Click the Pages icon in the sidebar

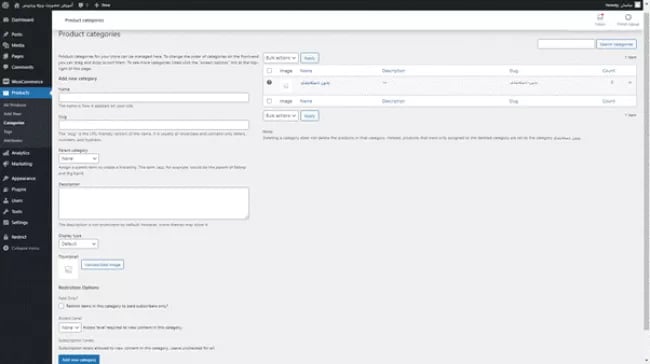pos(6,56)
